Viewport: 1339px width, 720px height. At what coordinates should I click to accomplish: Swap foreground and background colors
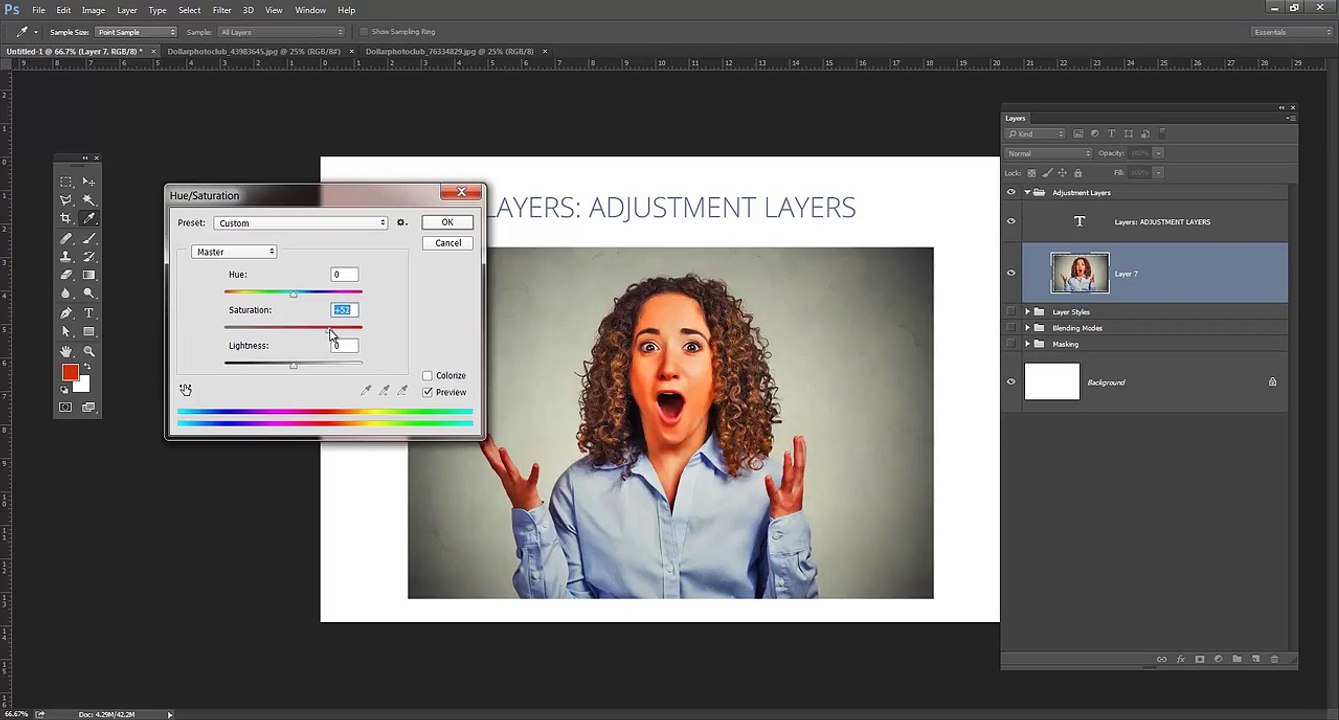tap(87, 367)
